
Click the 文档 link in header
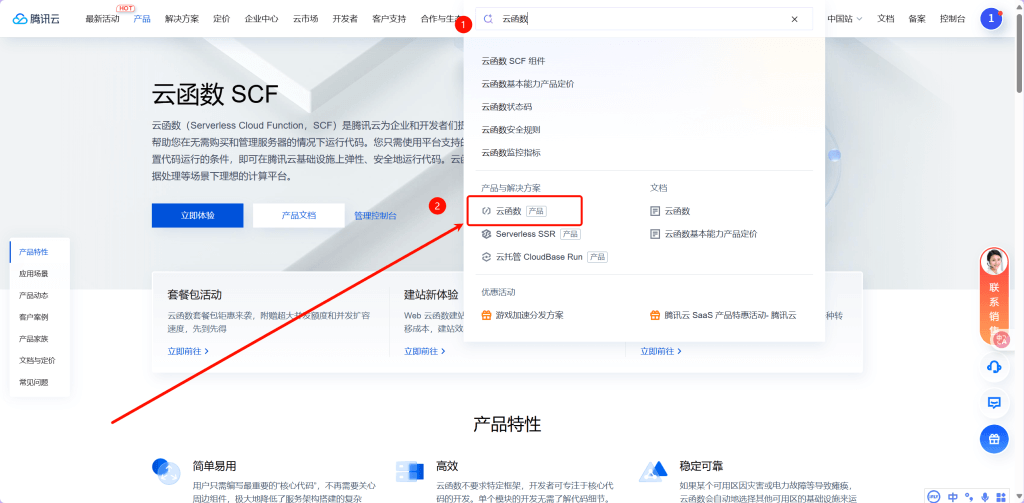[x=886, y=19]
